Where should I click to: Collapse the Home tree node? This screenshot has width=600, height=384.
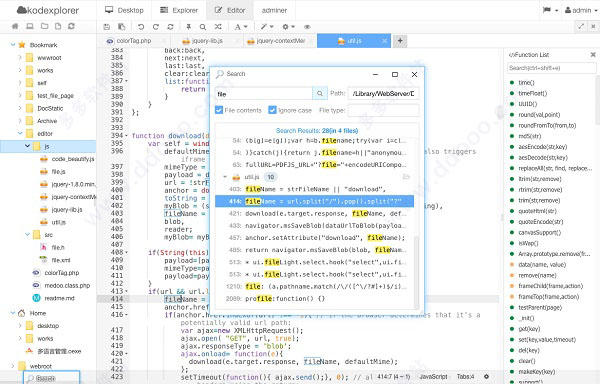13,313
